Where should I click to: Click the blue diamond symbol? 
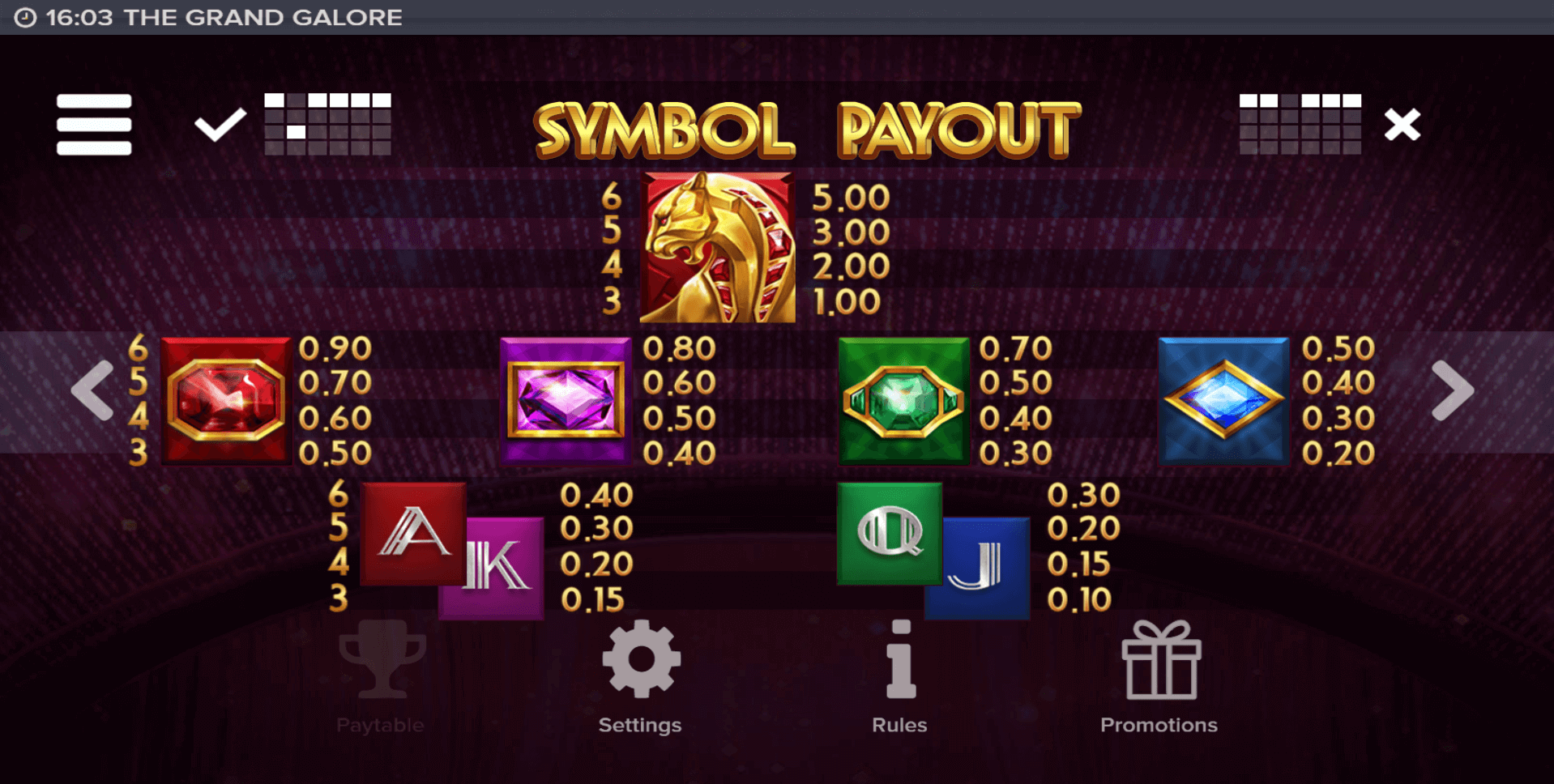(1223, 400)
